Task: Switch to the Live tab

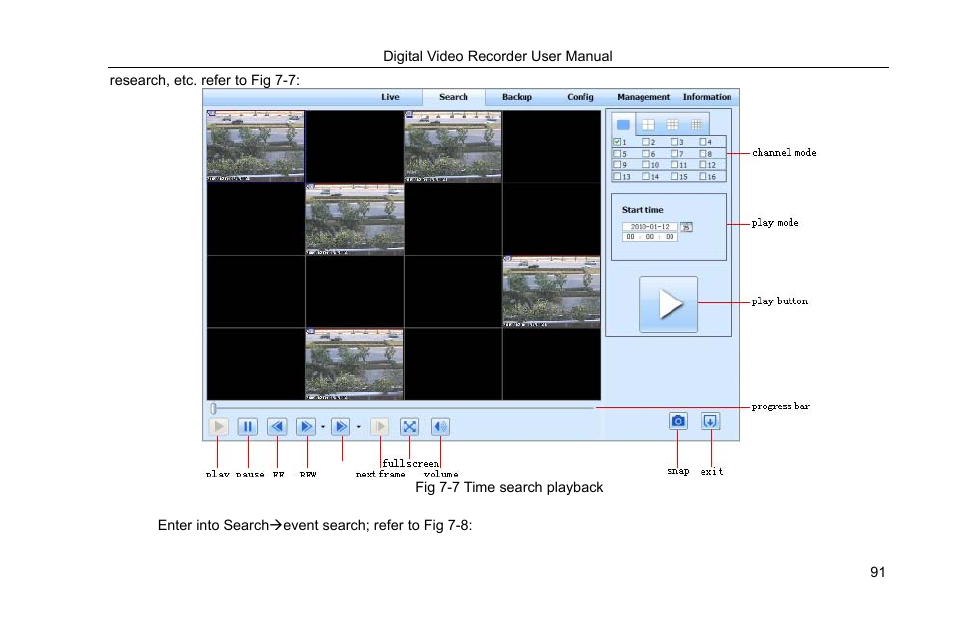Action: [x=391, y=97]
